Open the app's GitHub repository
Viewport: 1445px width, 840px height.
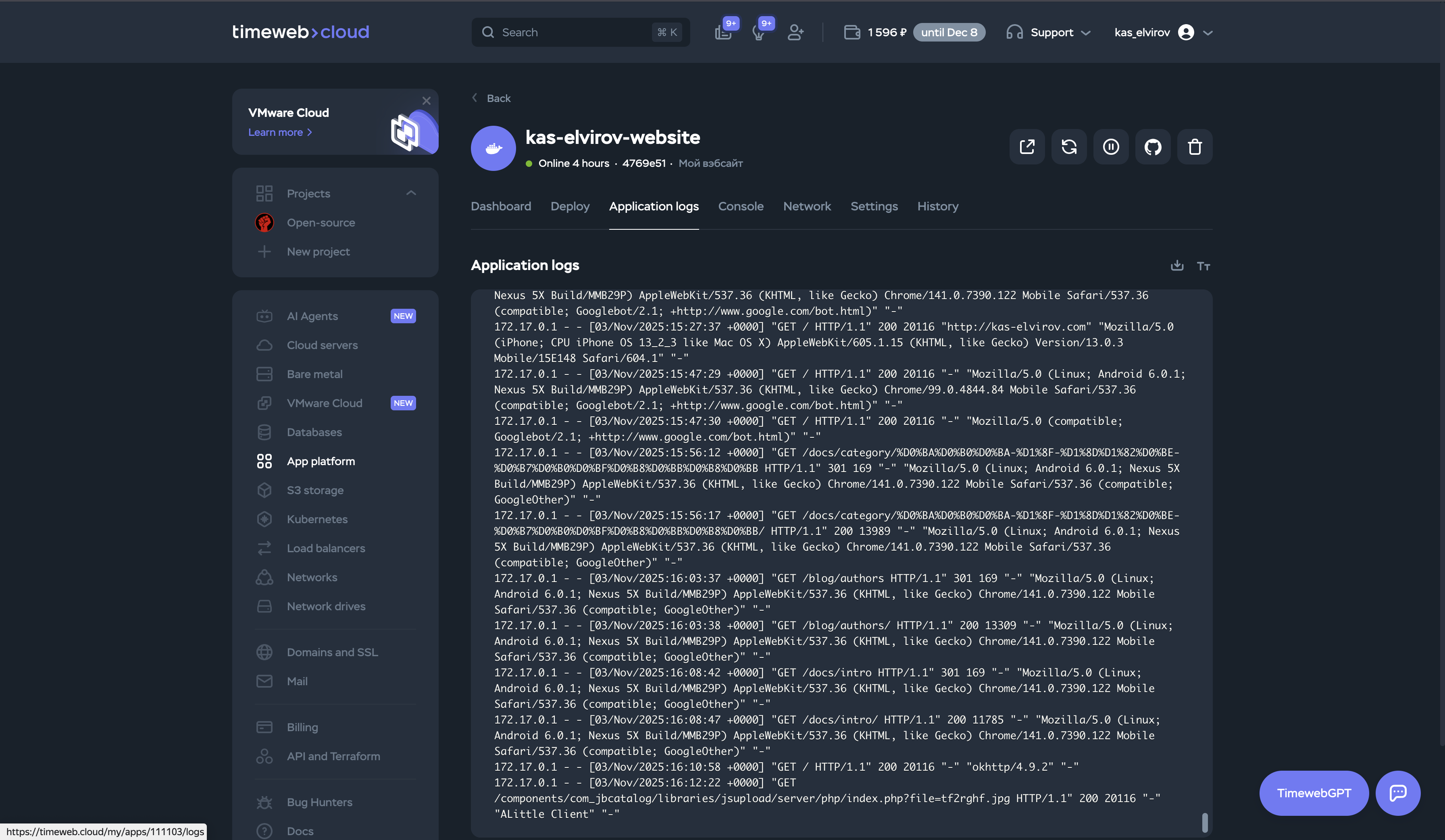[1153, 147]
